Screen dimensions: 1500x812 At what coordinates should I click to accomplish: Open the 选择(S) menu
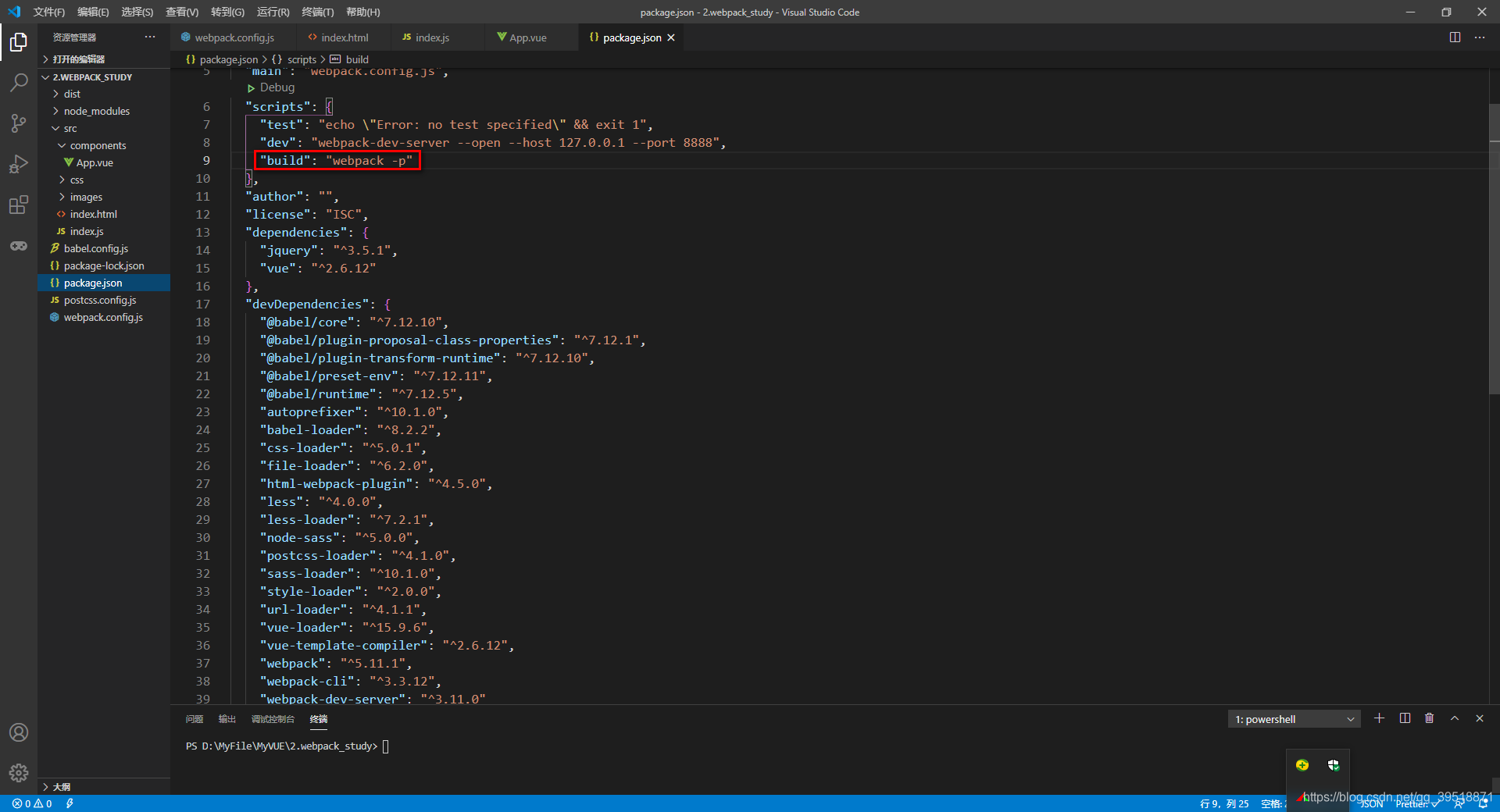(x=137, y=12)
